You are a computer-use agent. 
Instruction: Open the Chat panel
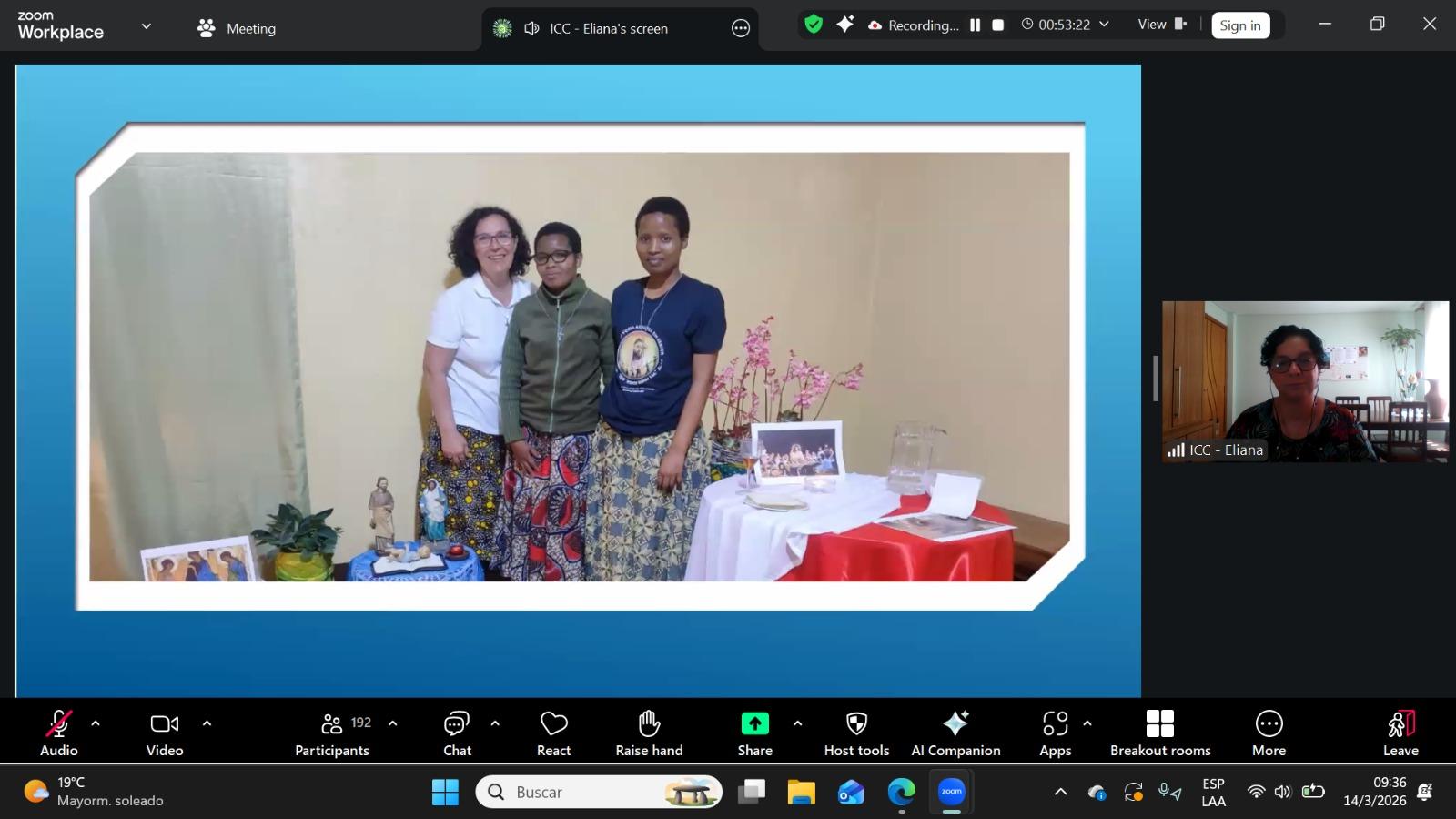tap(457, 733)
